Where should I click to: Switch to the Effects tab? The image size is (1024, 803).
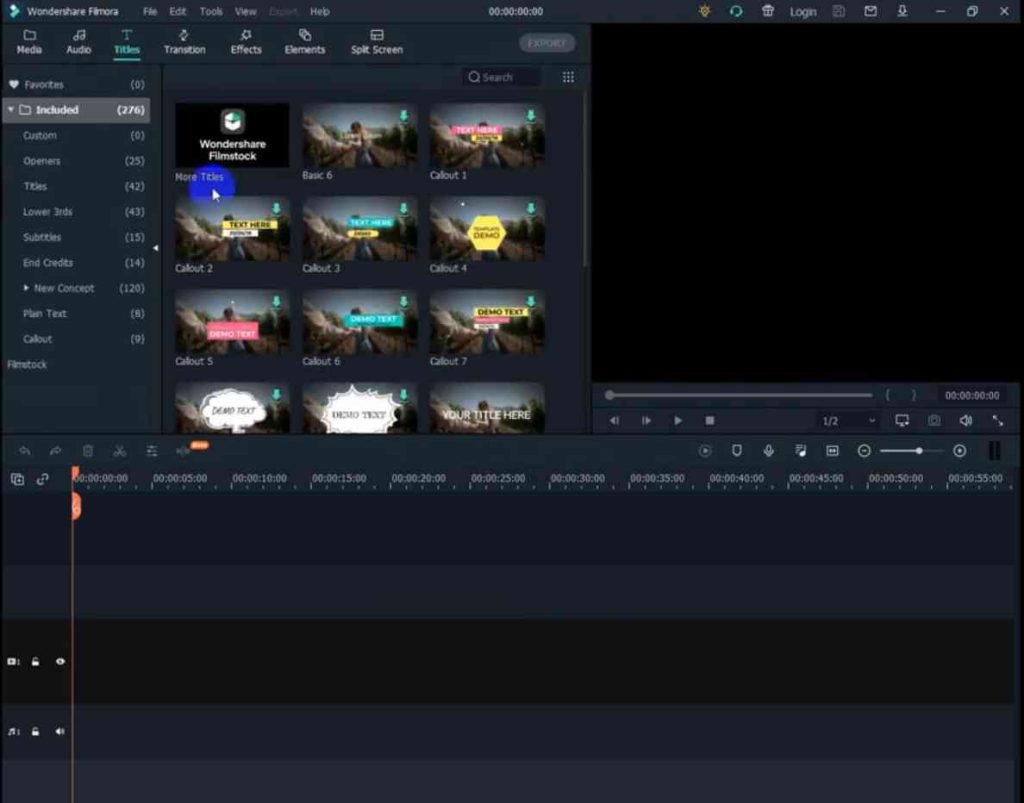pyautogui.click(x=246, y=42)
